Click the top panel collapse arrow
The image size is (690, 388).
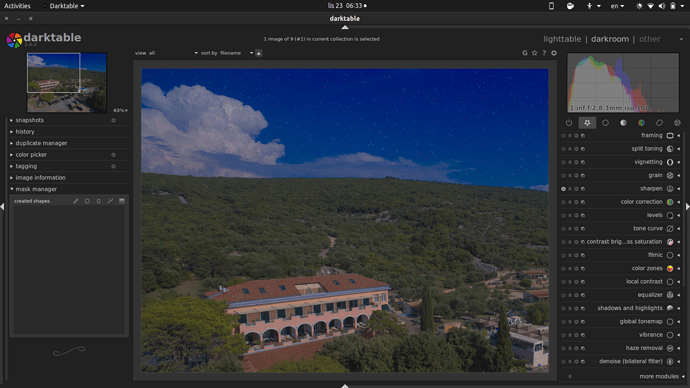345,27
